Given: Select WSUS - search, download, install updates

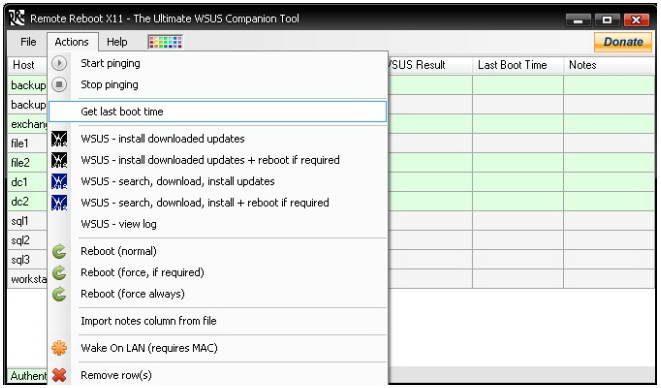Looking at the screenshot, I should (x=218, y=181).
